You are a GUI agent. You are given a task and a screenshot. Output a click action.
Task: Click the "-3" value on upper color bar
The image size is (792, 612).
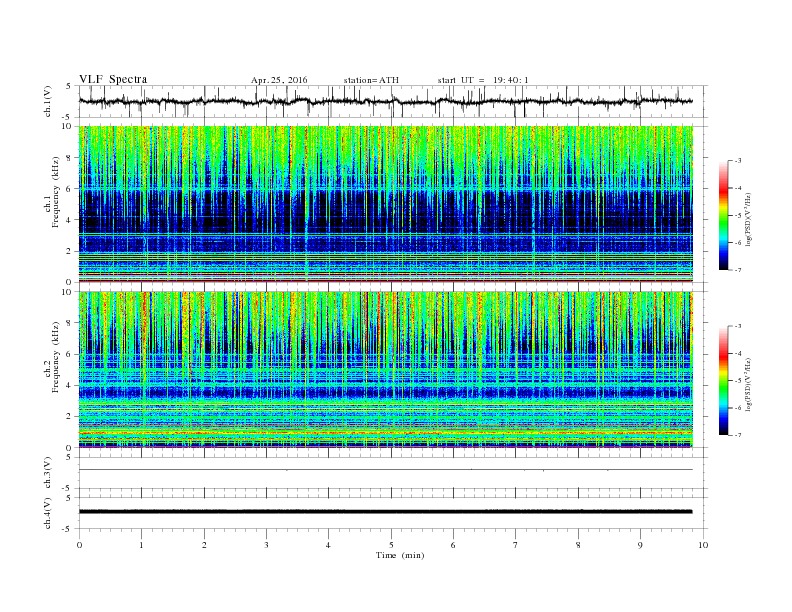tap(737, 161)
